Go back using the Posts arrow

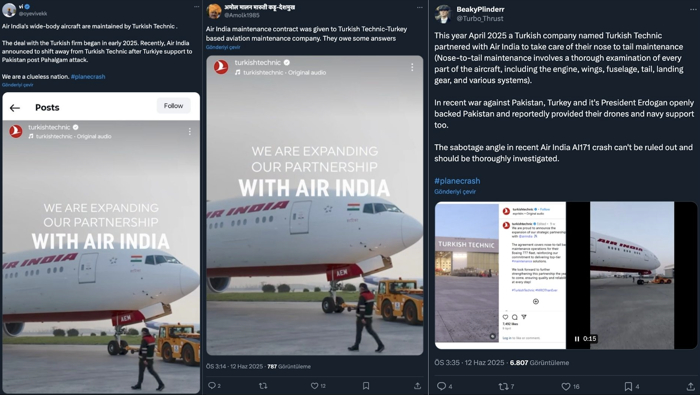click(x=15, y=108)
